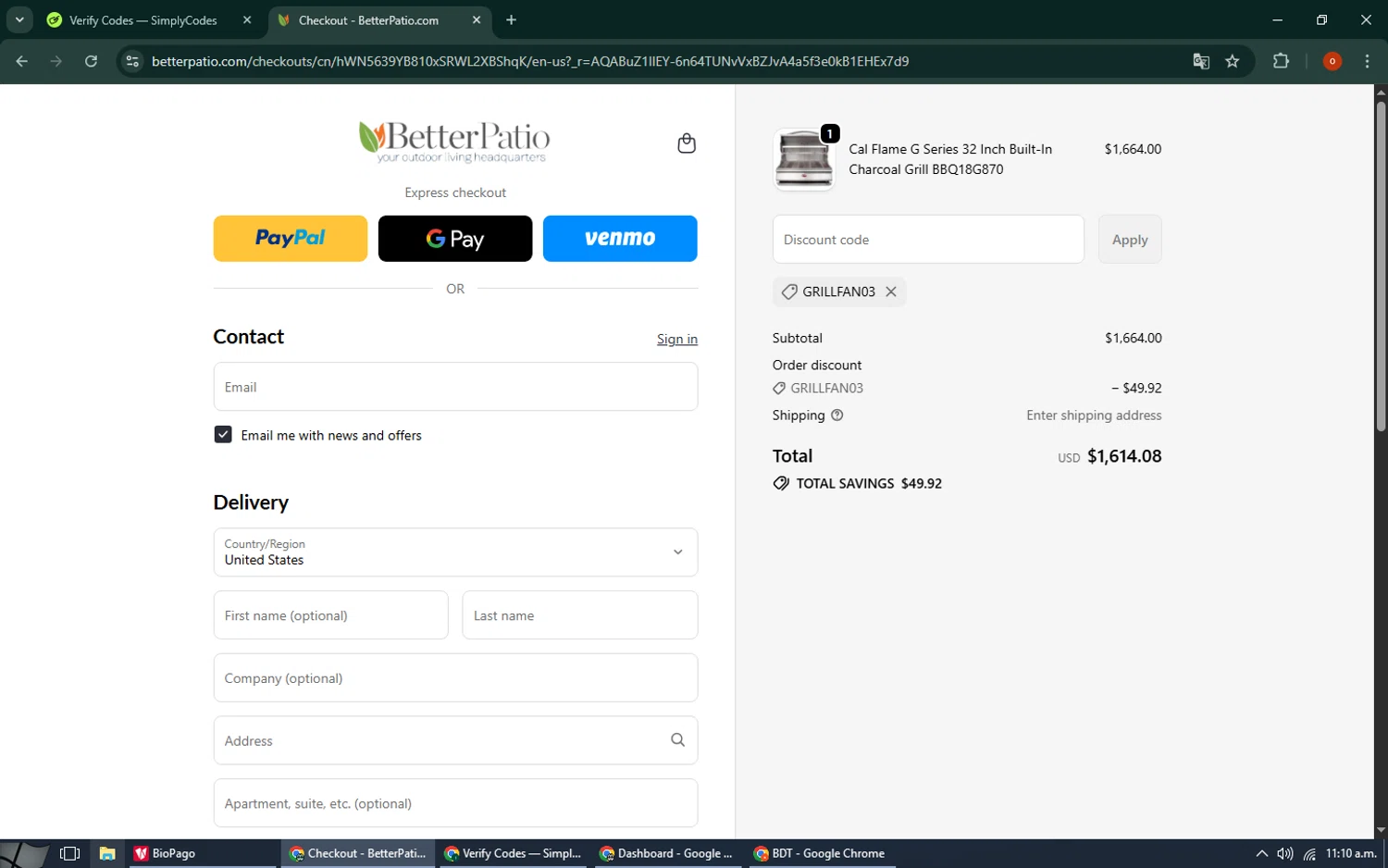This screenshot has width=1388, height=868.
Task: Show hidden system tray icons
Action: coord(1261,853)
